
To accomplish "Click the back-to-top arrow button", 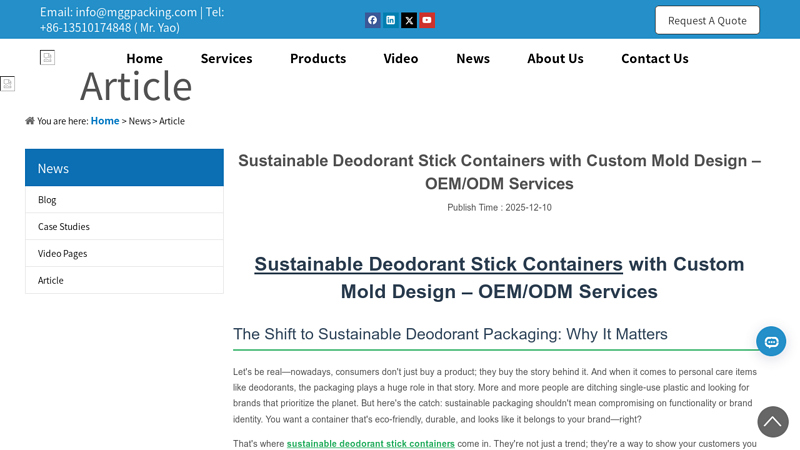I will pos(773,422).
